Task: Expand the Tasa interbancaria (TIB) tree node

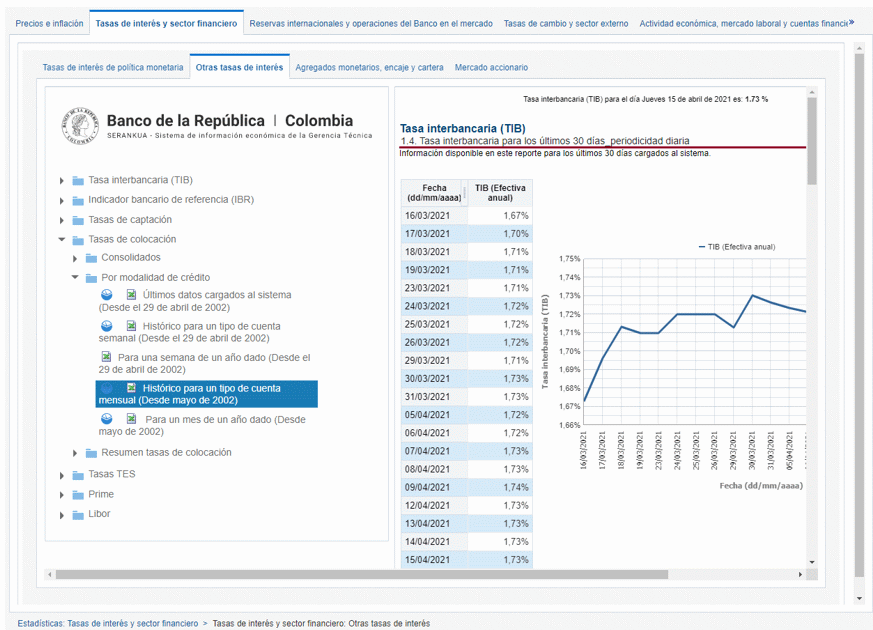Action: [x=62, y=181]
